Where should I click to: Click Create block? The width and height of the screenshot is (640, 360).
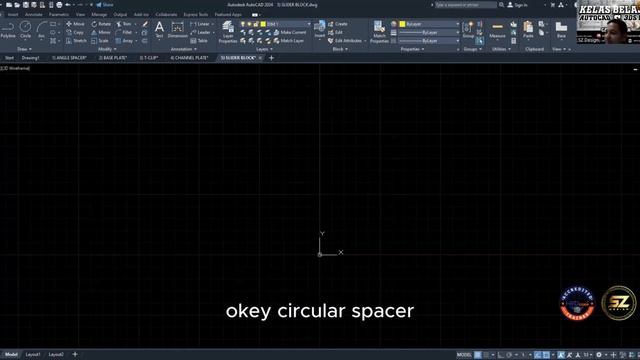(x=338, y=24)
